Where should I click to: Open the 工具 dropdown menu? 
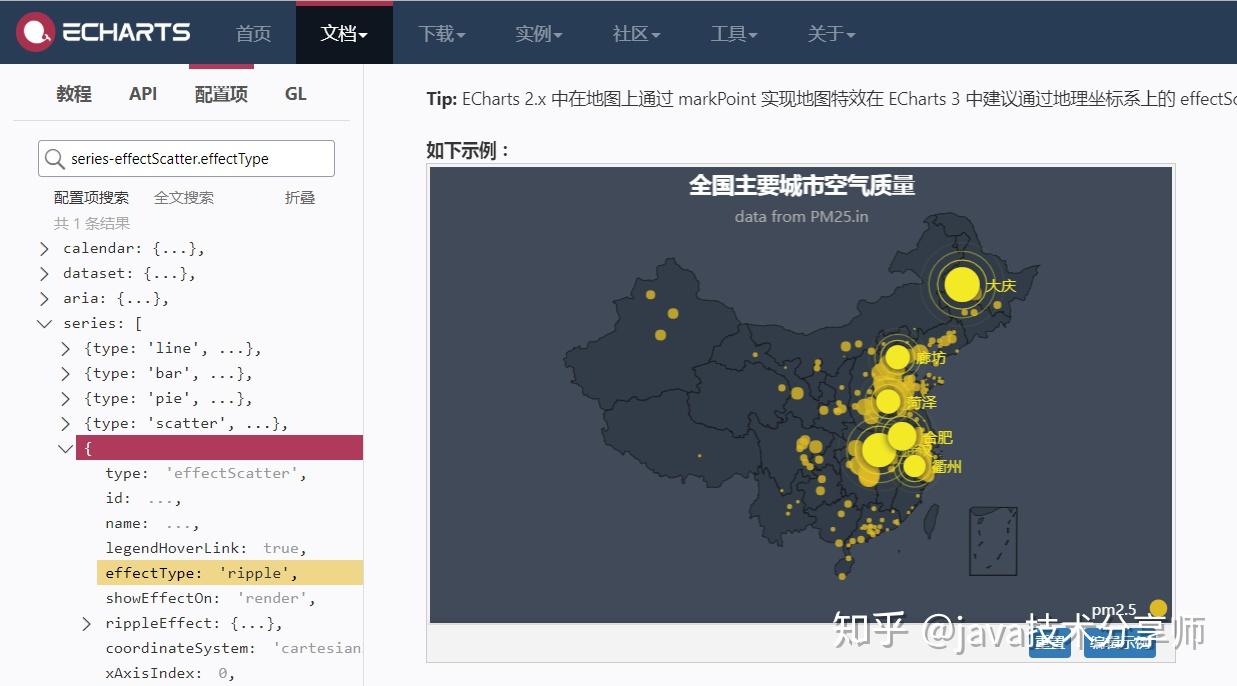[733, 33]
